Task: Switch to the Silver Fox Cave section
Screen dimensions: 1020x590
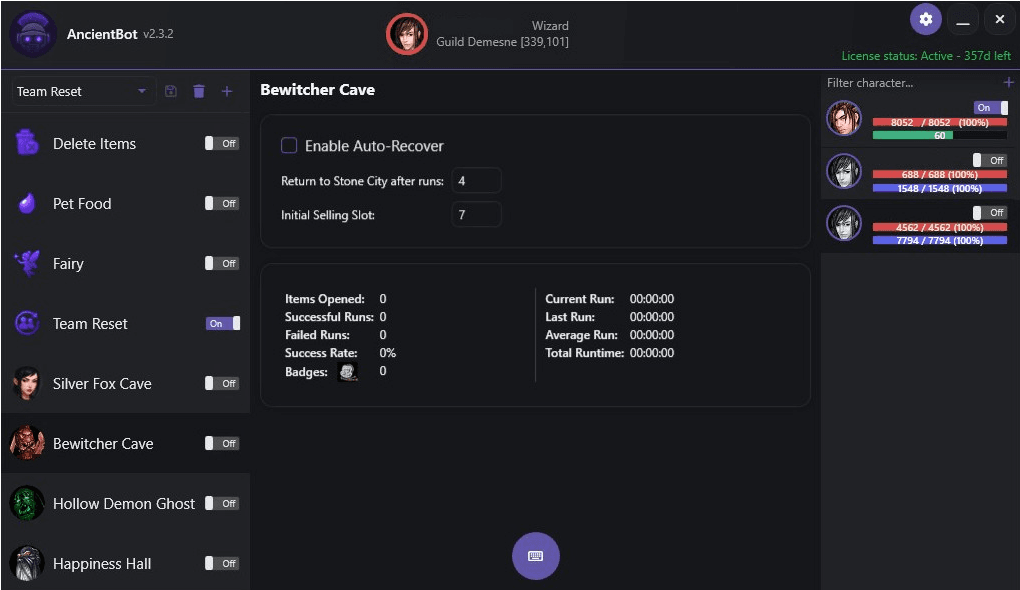Action: 100,383
